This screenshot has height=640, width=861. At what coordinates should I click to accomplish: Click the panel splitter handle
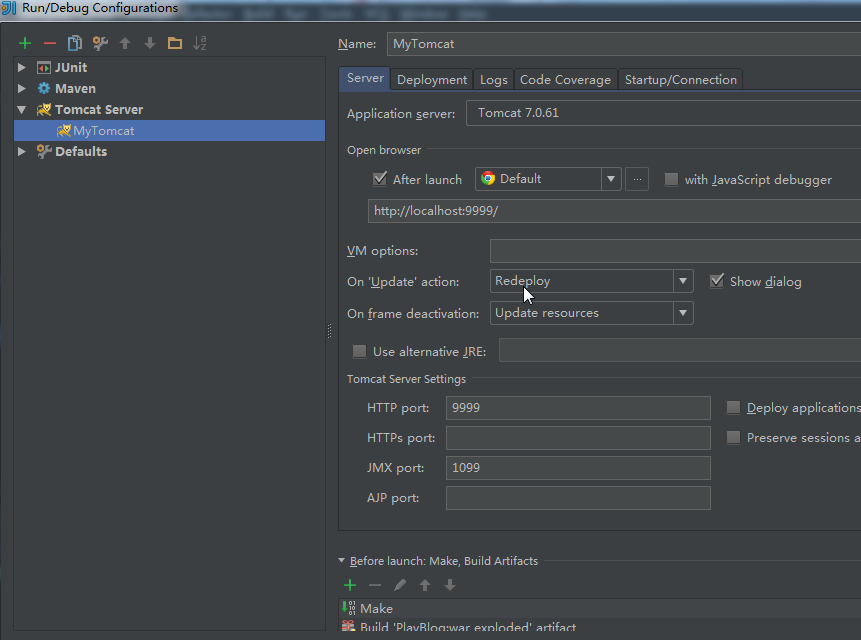(329, 331)
